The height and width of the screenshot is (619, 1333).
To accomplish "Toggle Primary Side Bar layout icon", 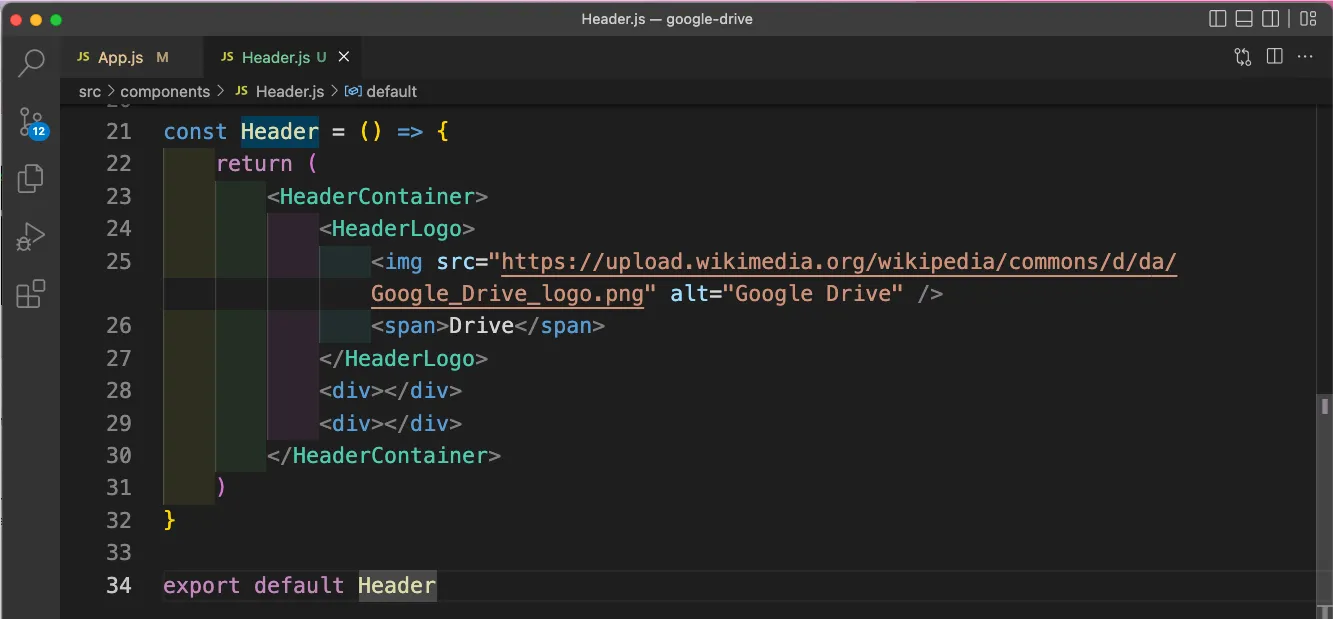I will 1218,19.
